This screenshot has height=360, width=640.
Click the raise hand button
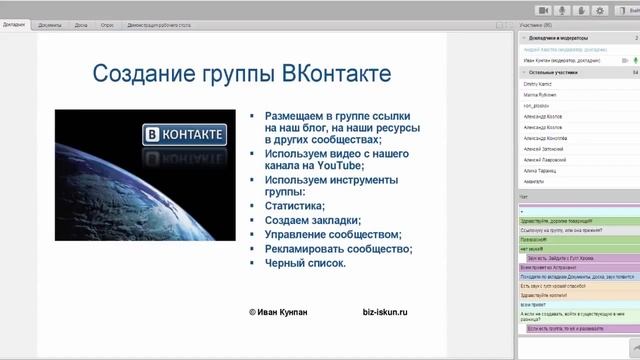(x=581, y=11)
